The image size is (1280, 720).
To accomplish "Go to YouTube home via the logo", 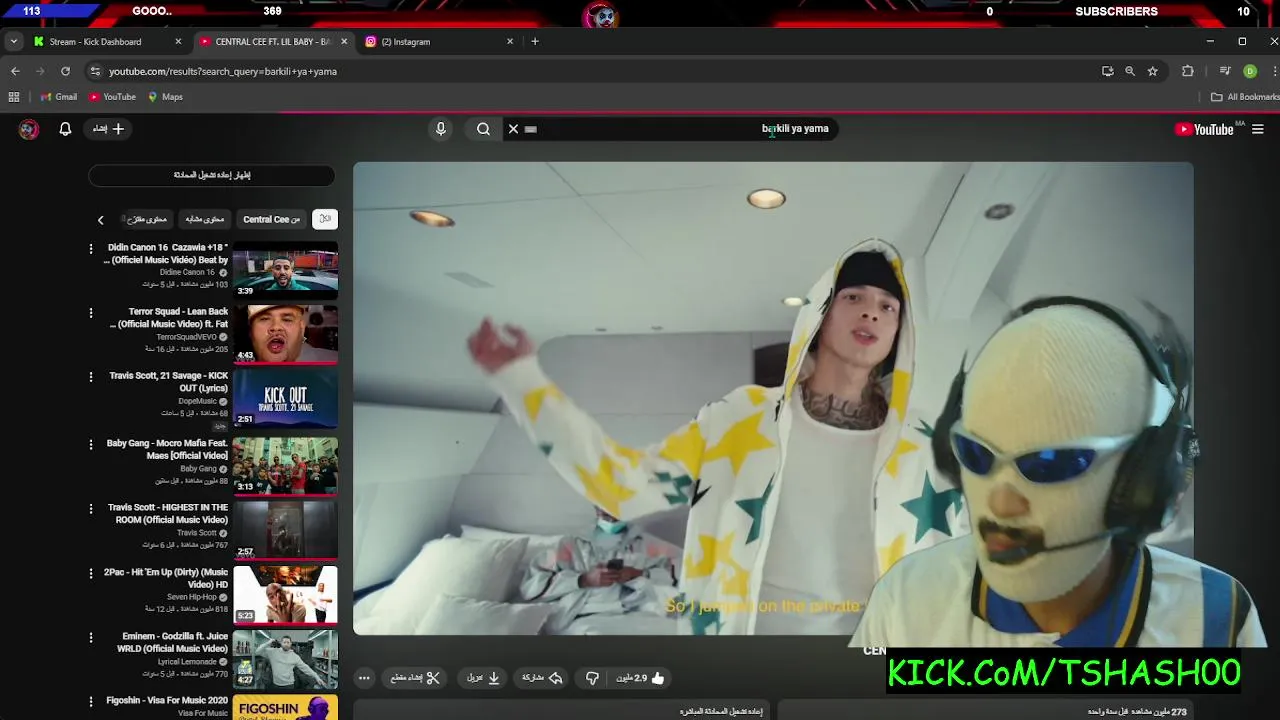I will (x=1204, y=129).
